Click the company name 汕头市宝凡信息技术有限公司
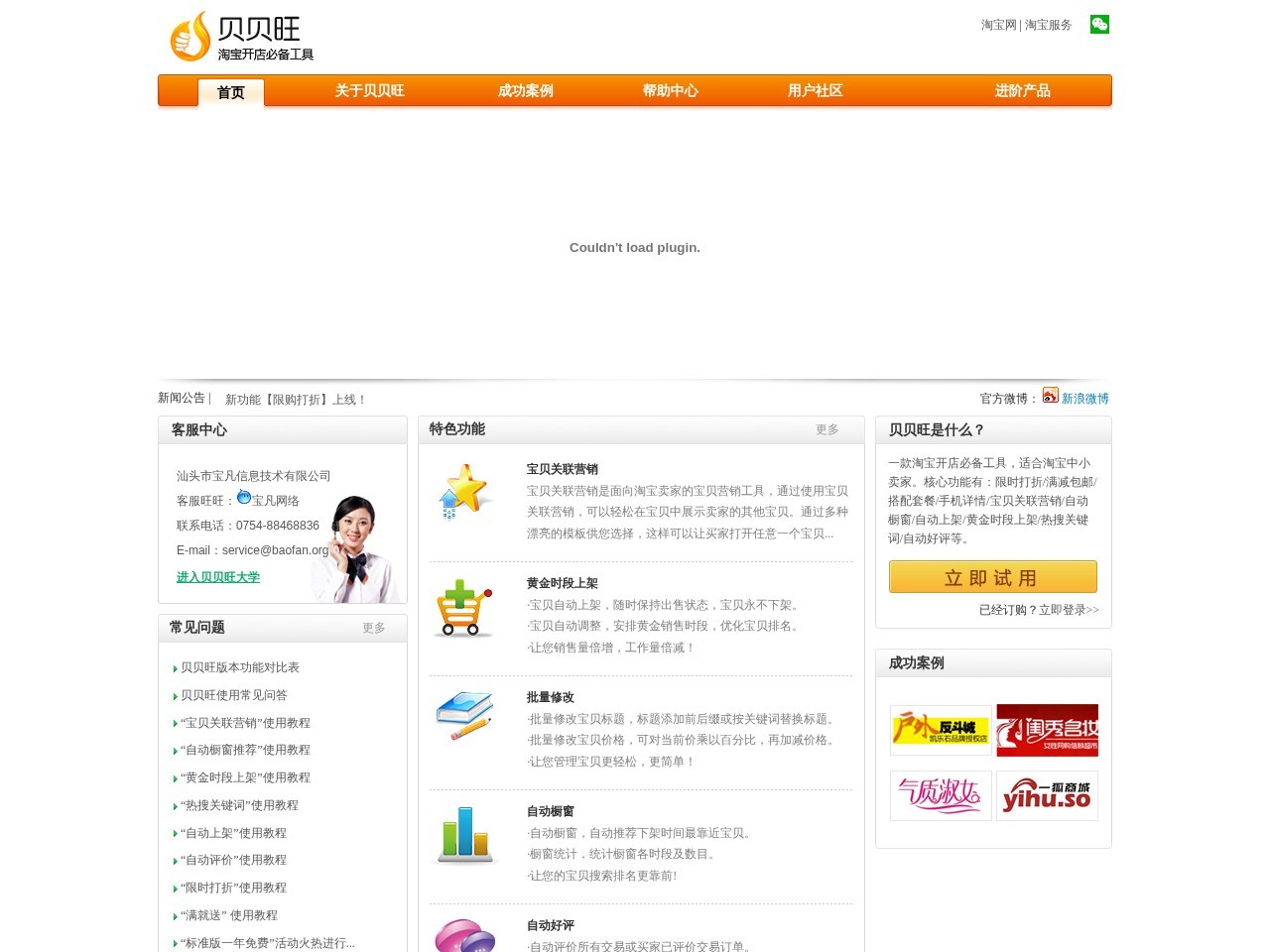This screenshot has height=952, width=1270. coord(254,476)
